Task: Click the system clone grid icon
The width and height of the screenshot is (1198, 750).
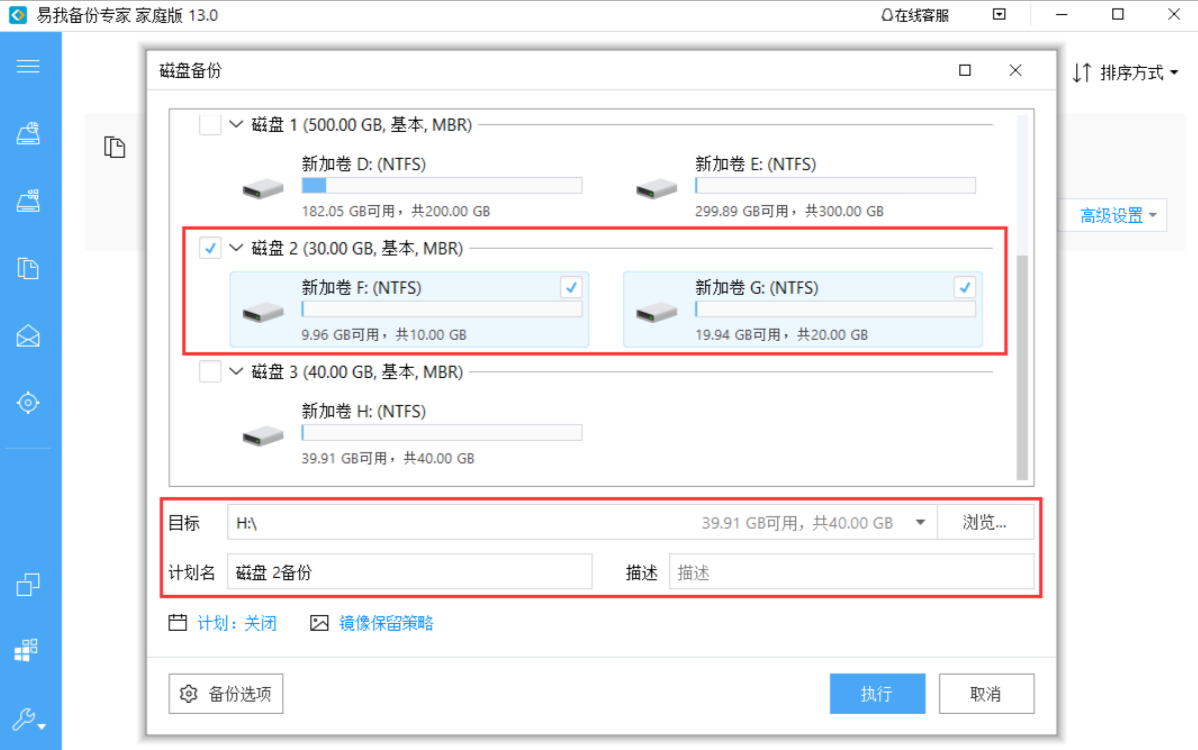Action: (27, 651)
